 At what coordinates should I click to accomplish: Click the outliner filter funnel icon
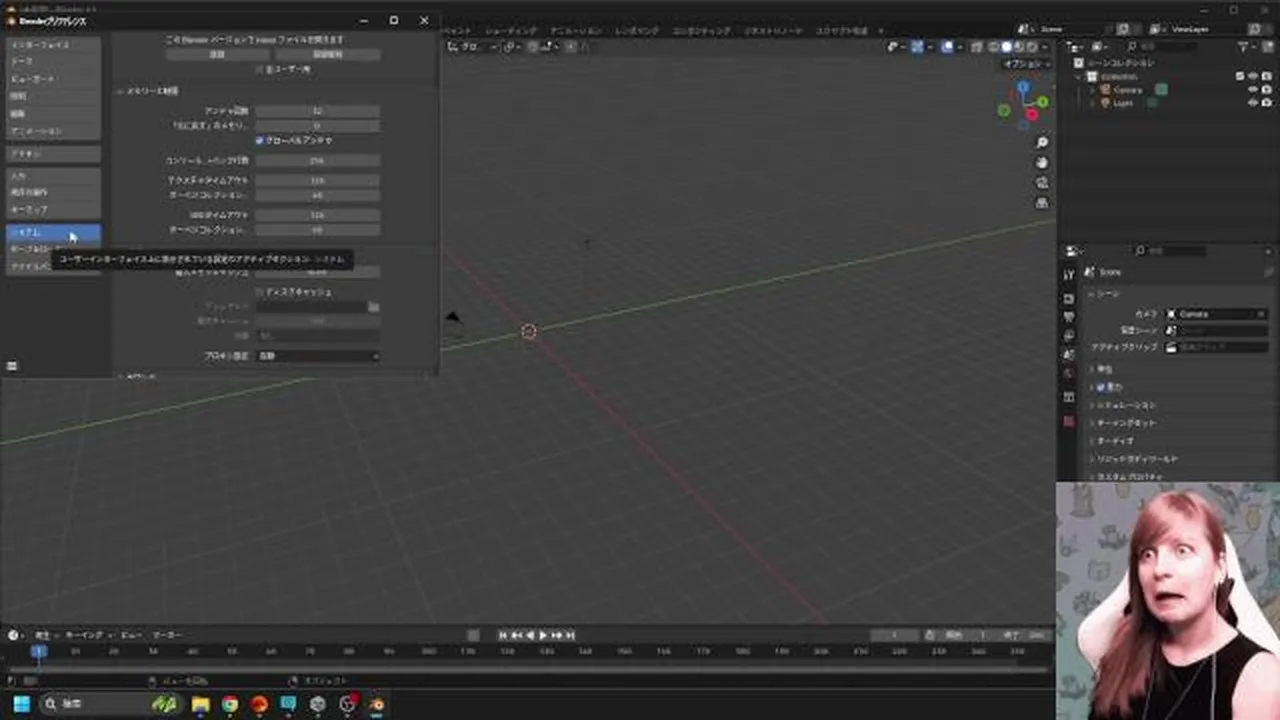coord(1245,47)
